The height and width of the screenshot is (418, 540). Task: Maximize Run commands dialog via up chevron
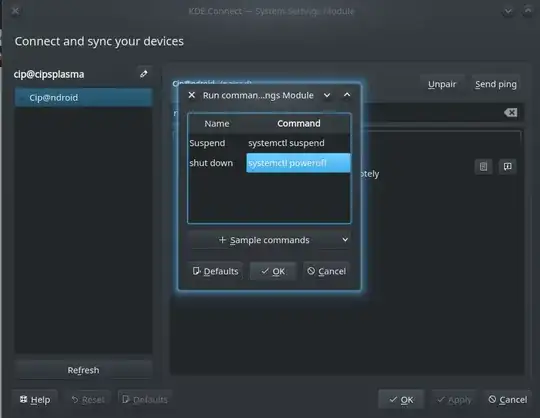[347, 95]
